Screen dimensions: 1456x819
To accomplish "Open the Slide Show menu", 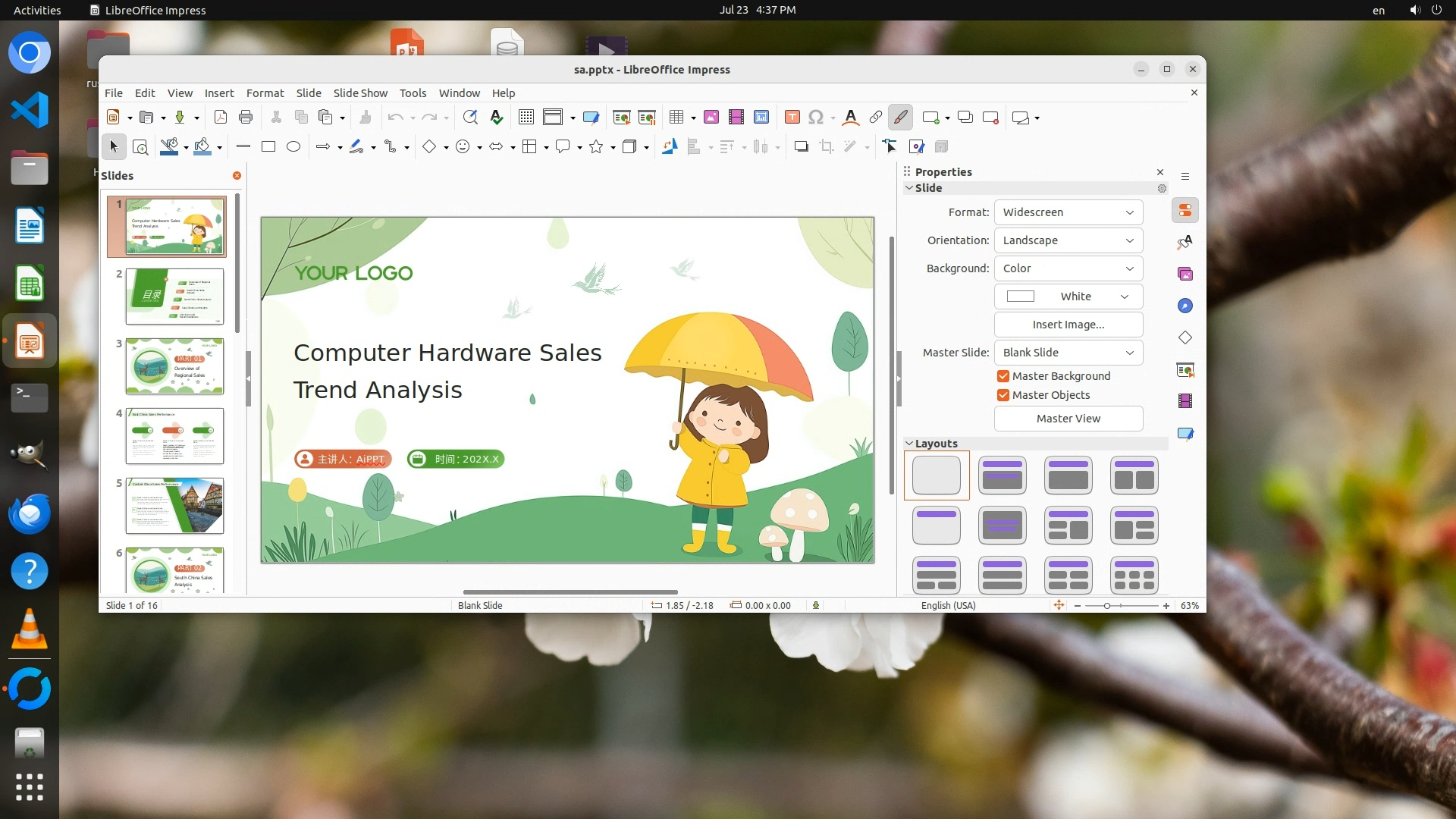I will coord(360,93).
